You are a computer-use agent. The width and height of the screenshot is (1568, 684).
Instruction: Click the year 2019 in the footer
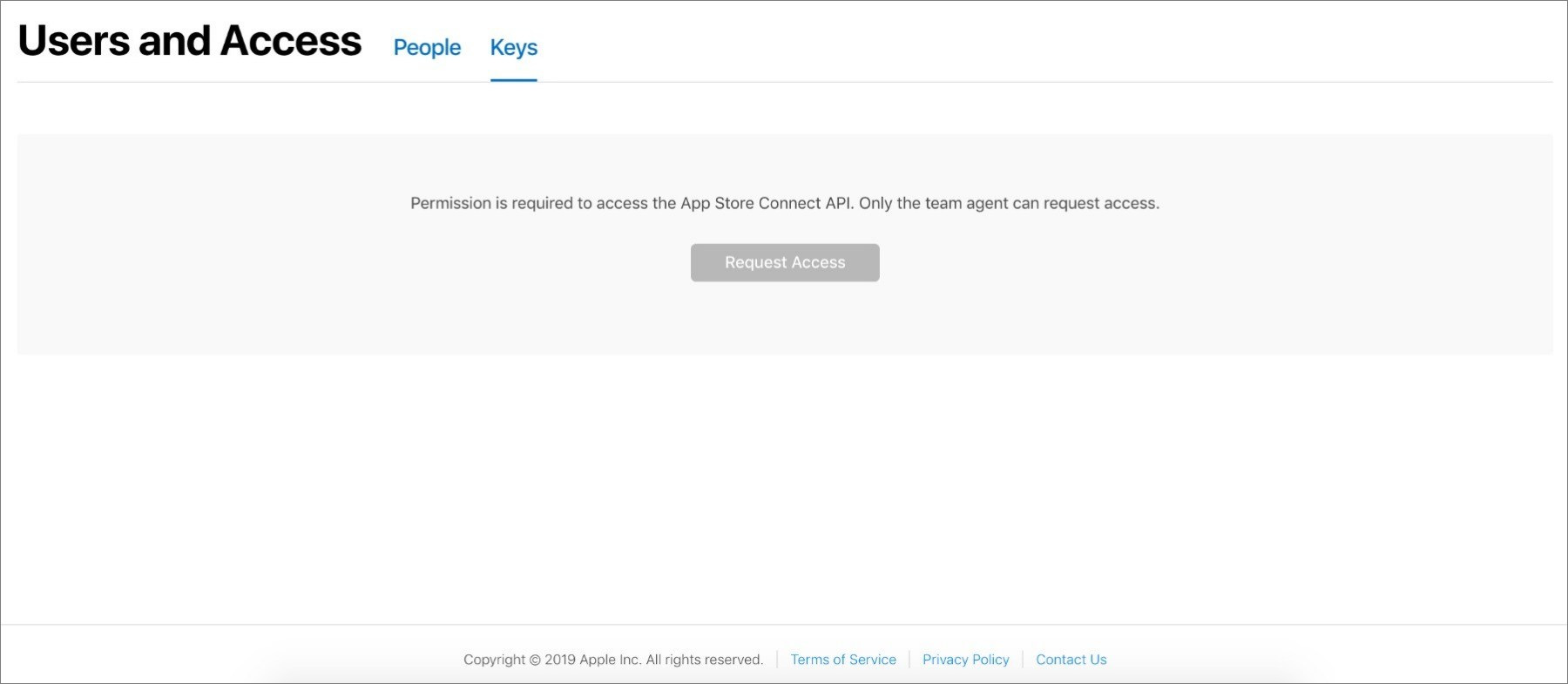click(x=560, y=660)
